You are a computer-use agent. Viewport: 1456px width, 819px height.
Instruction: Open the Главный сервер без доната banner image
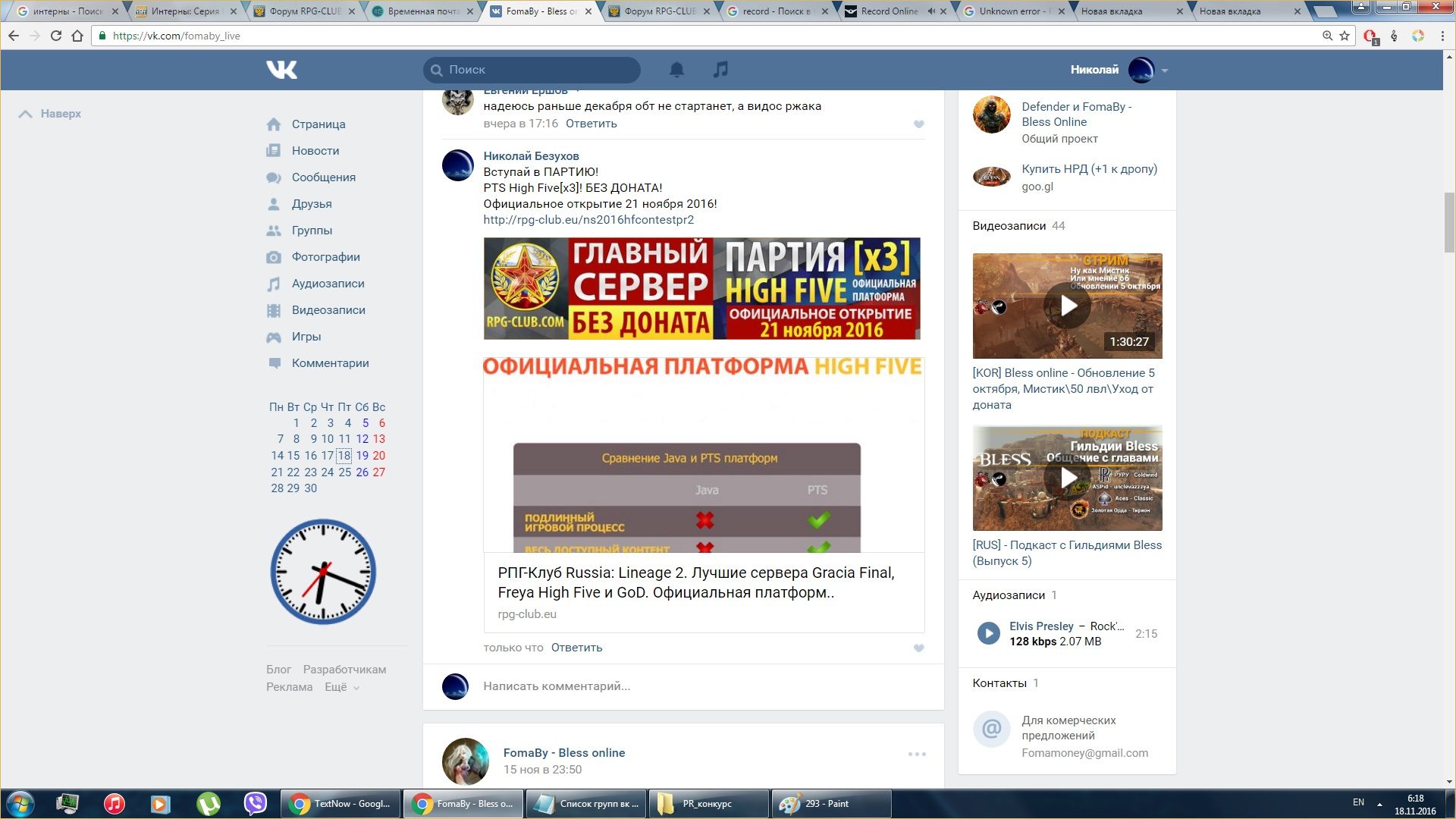701,288
